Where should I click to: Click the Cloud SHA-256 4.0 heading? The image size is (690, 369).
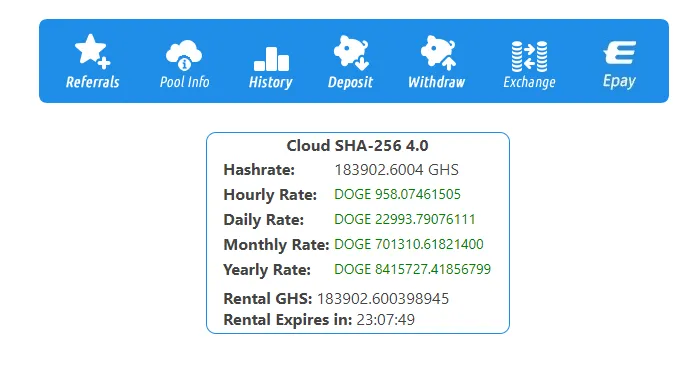tap(357, 146)
